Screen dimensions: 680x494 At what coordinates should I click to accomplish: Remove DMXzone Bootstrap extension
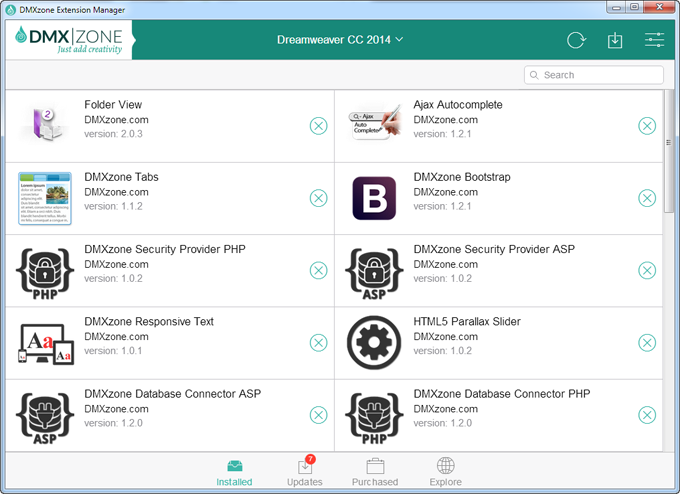point(647,198)
